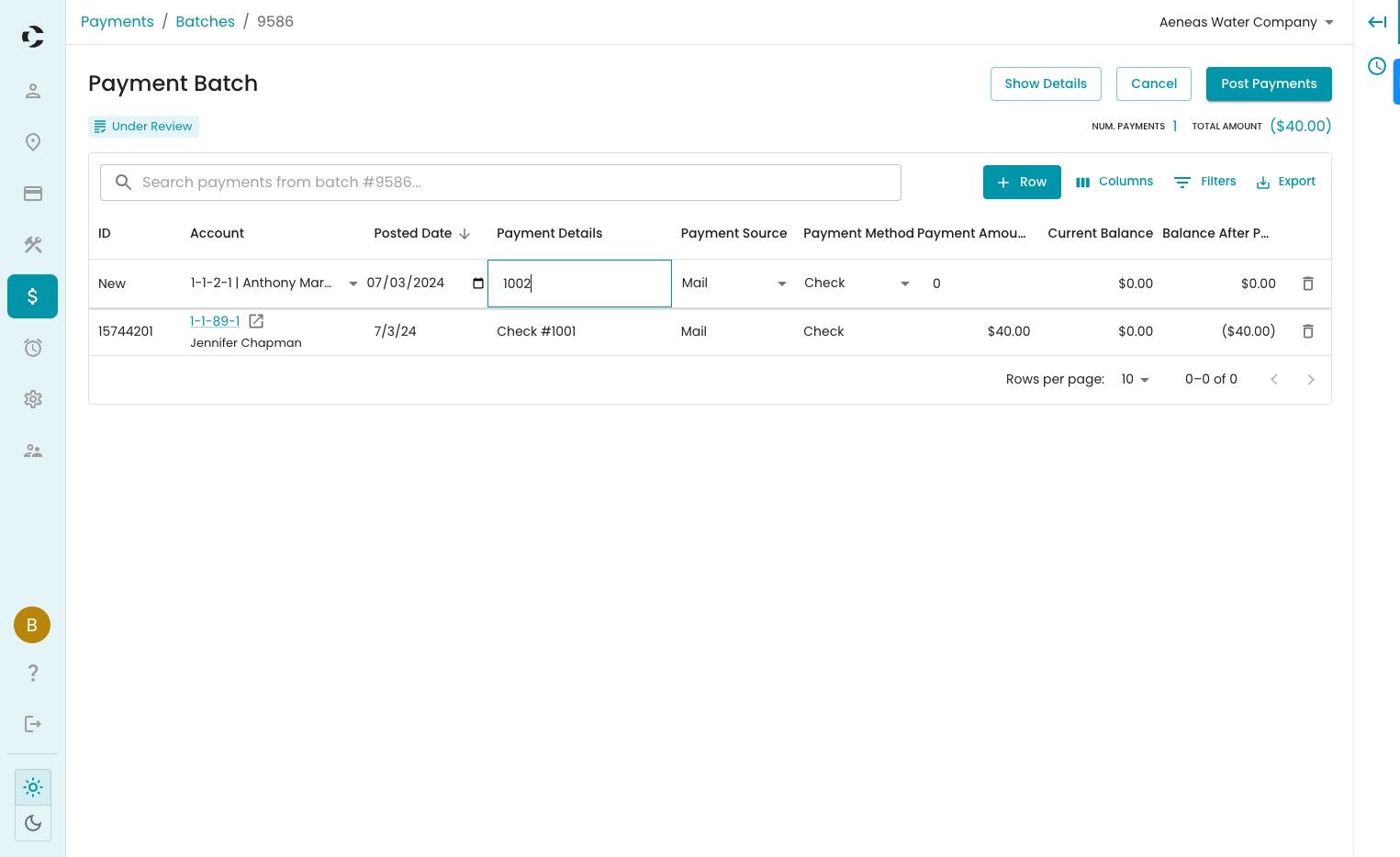Click Show Details button
Image resolution: width=1400 pixels, height=857 pixels.
1046,83
